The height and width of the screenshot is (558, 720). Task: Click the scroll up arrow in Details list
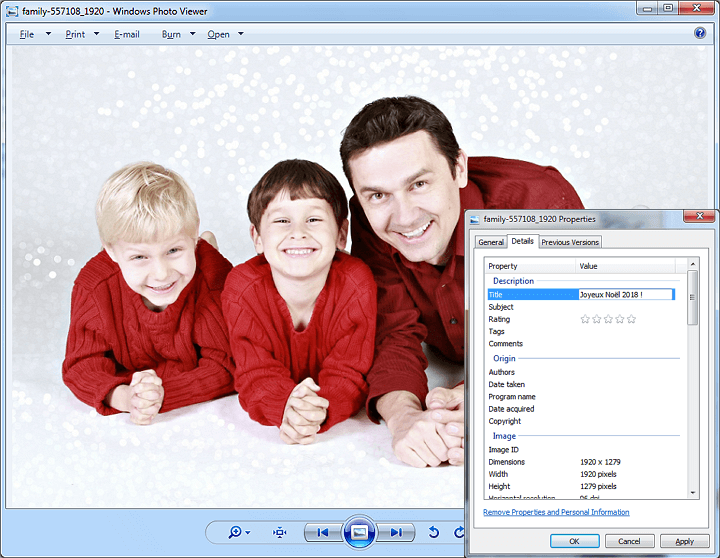(x=692, y=264)
